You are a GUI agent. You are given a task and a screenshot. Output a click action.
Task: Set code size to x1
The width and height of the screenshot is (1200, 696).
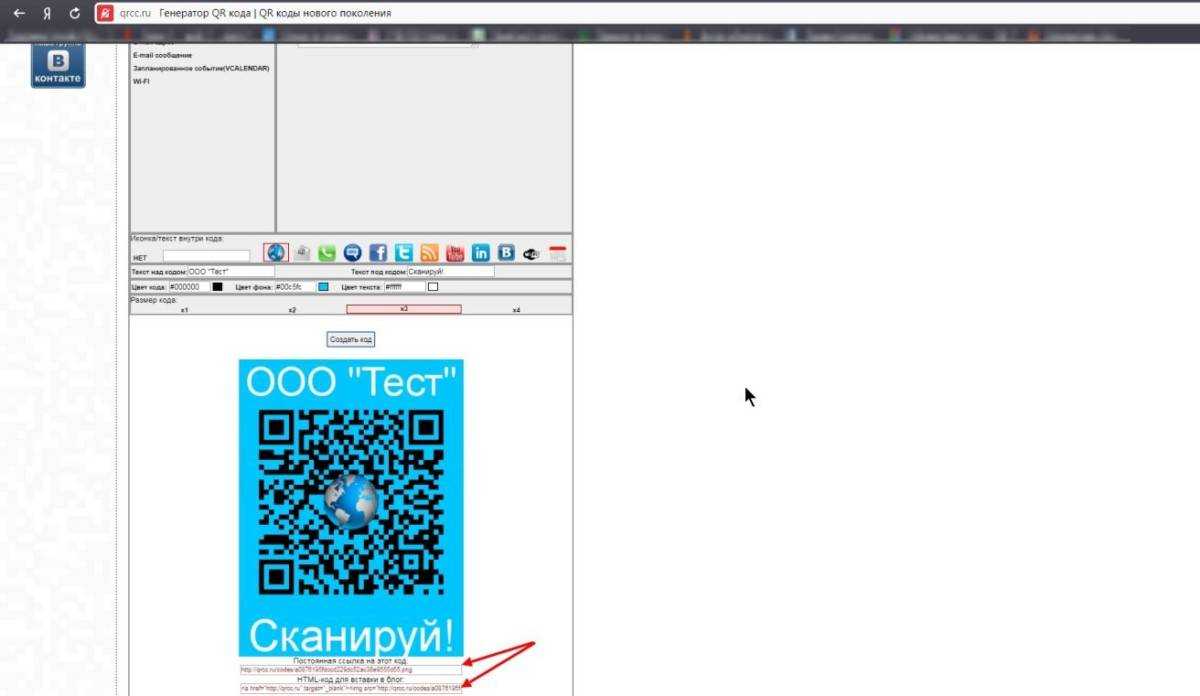tap(185, 310)
